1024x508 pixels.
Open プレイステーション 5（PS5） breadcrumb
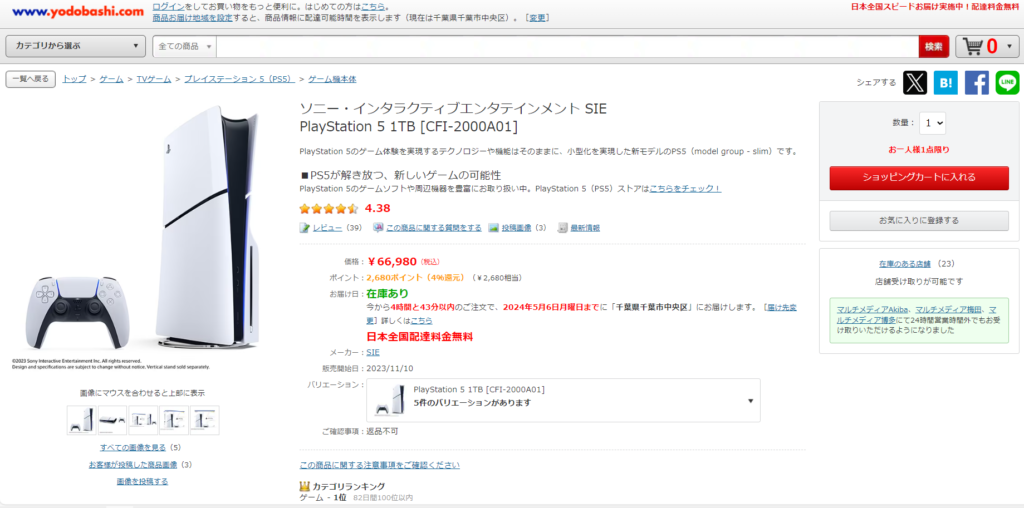(x=239, y=79)
